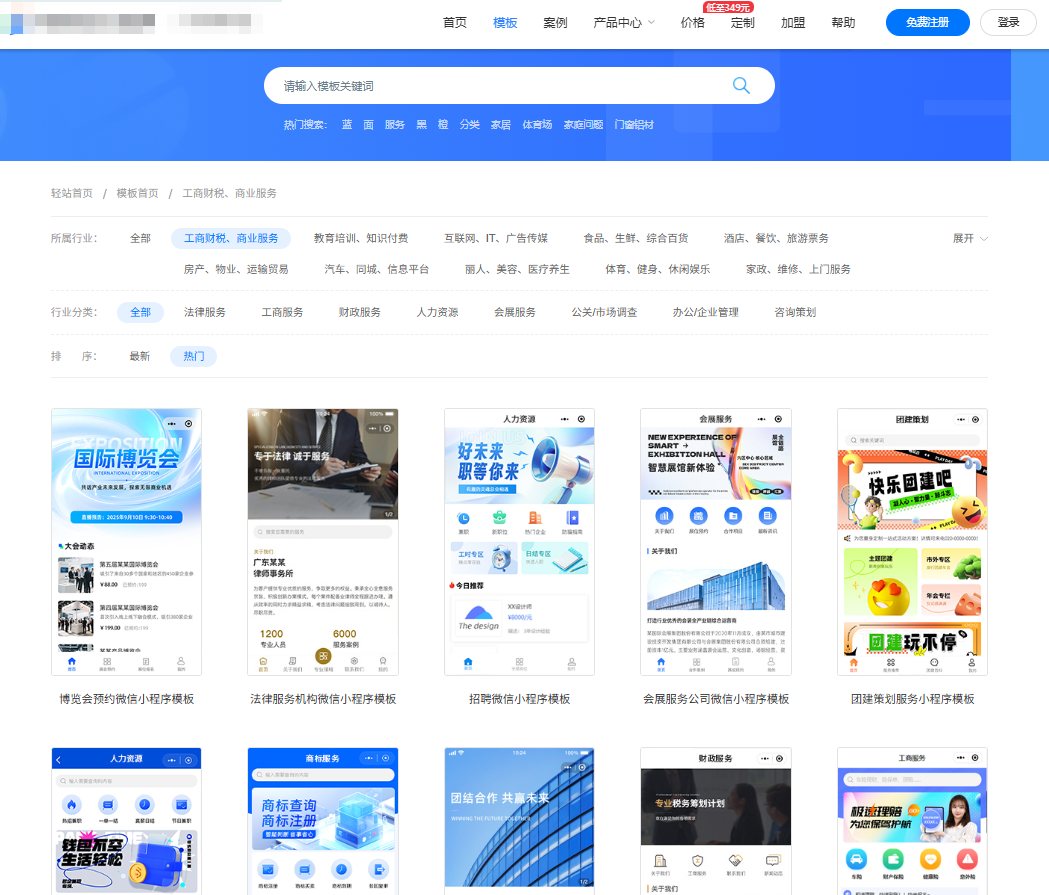The width and height of the screenshot is (1049, 895).
Task: Click hot search keyword 门窗铝材
Action: point(634,124)
